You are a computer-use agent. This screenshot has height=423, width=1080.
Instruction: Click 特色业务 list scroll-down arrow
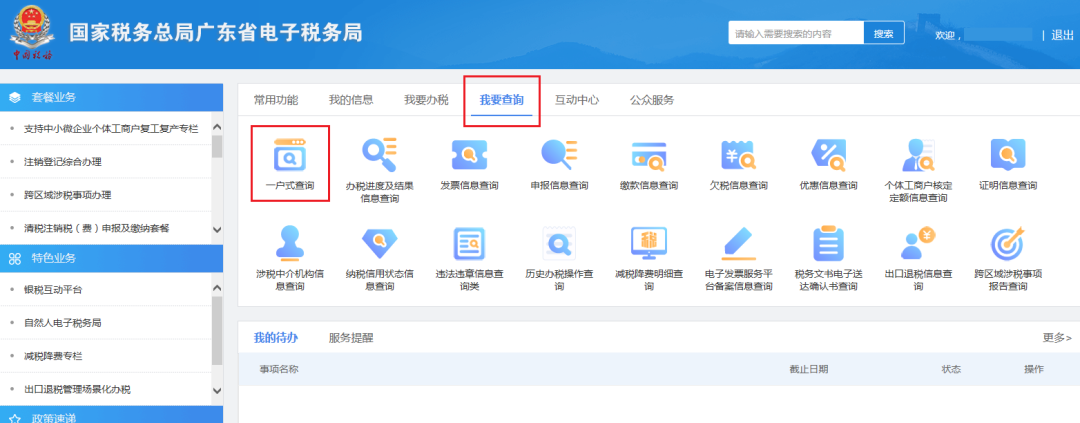pyautogui.click(x=217, y=391)
